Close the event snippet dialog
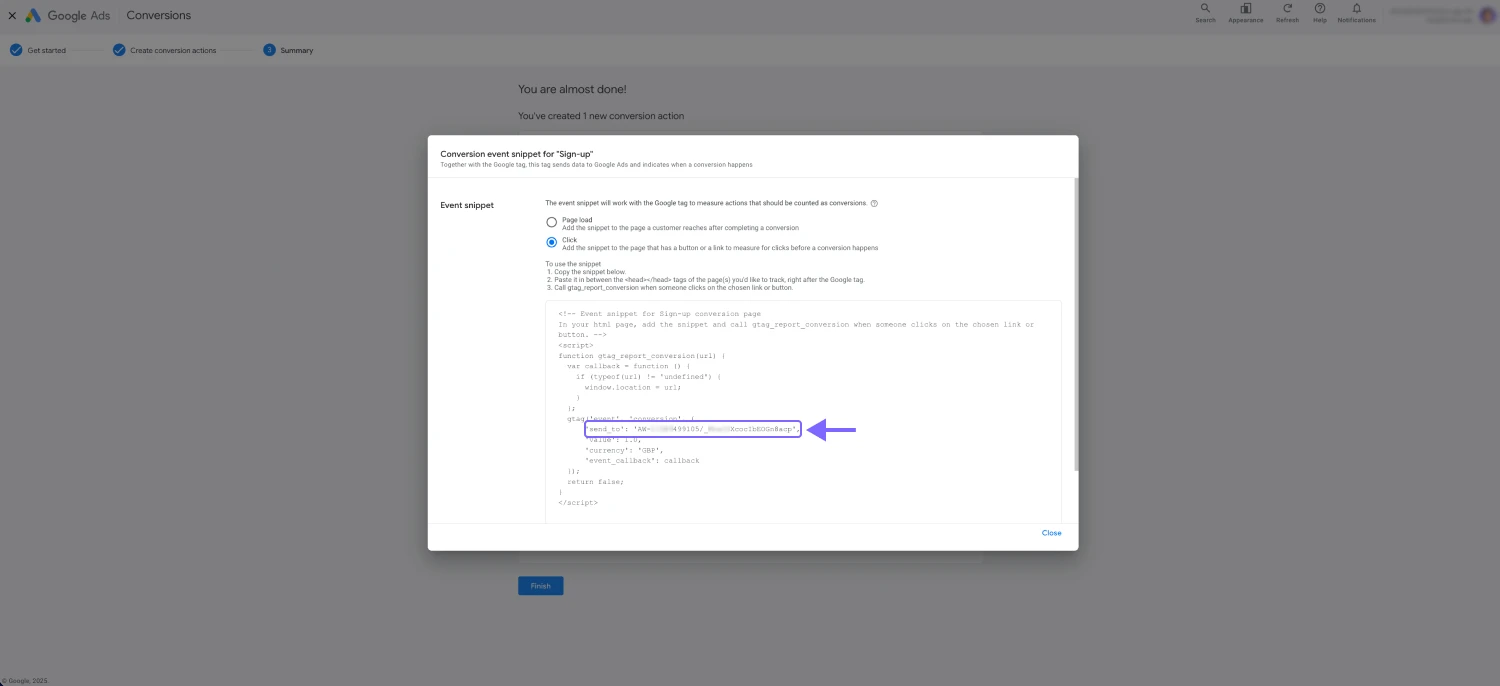The width and height of the screenshot is (1500, 686). 1051,532
